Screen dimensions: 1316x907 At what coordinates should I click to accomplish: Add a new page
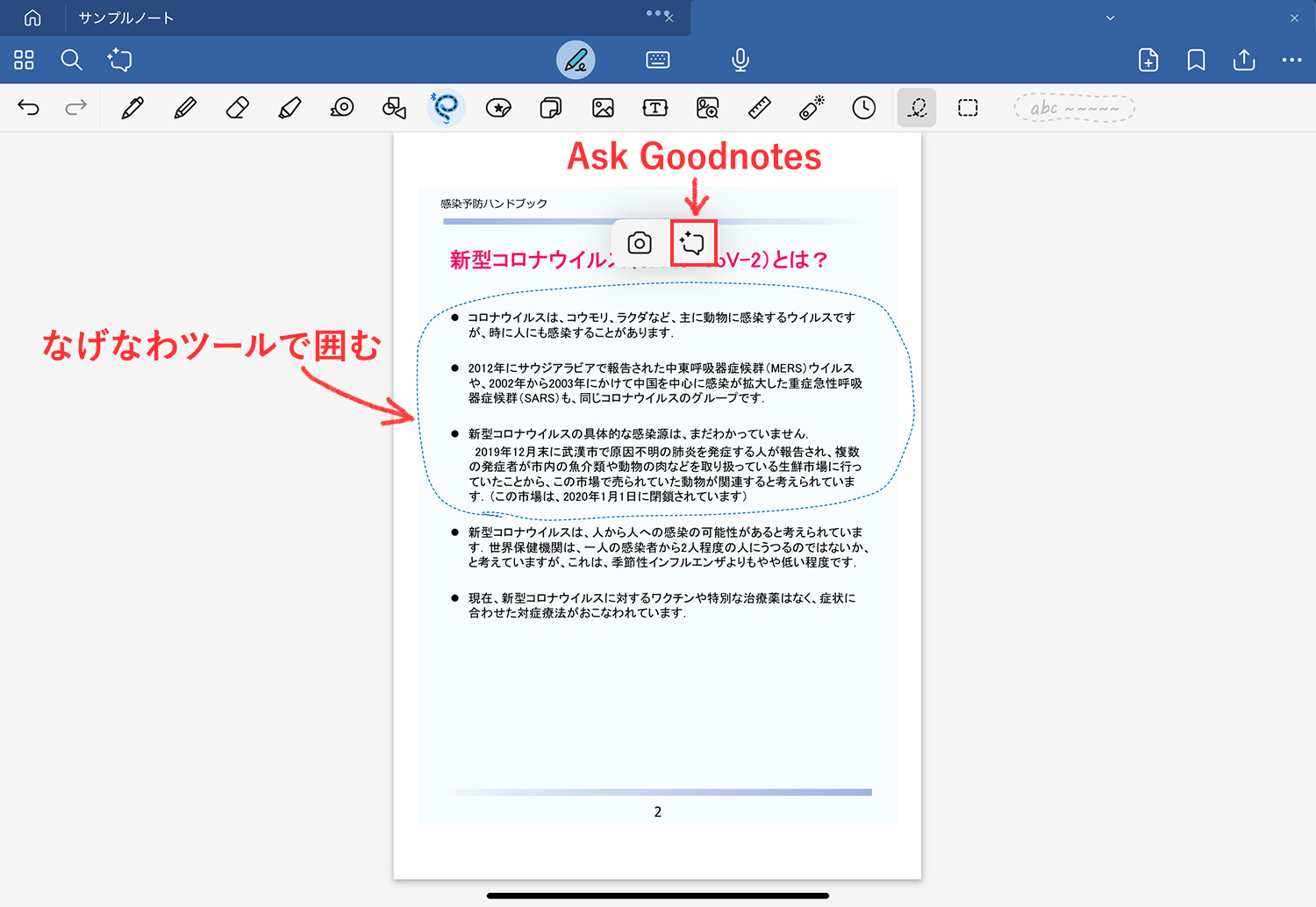(1148, 60)
